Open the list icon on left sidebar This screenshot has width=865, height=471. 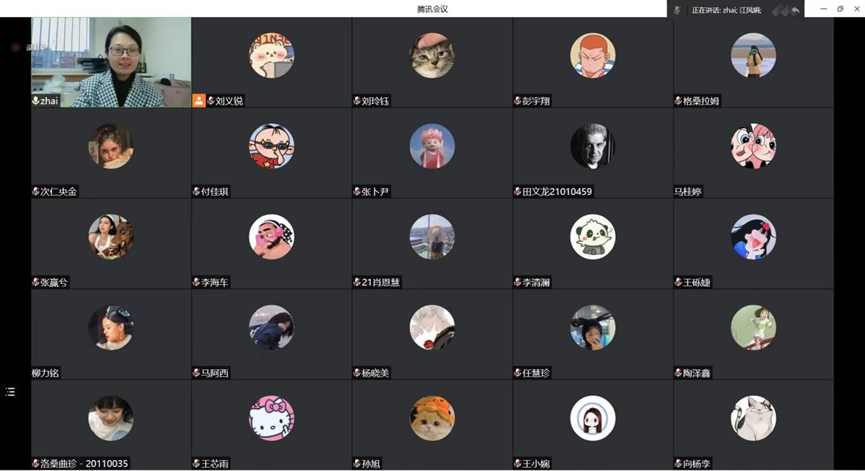pos(10,392)
